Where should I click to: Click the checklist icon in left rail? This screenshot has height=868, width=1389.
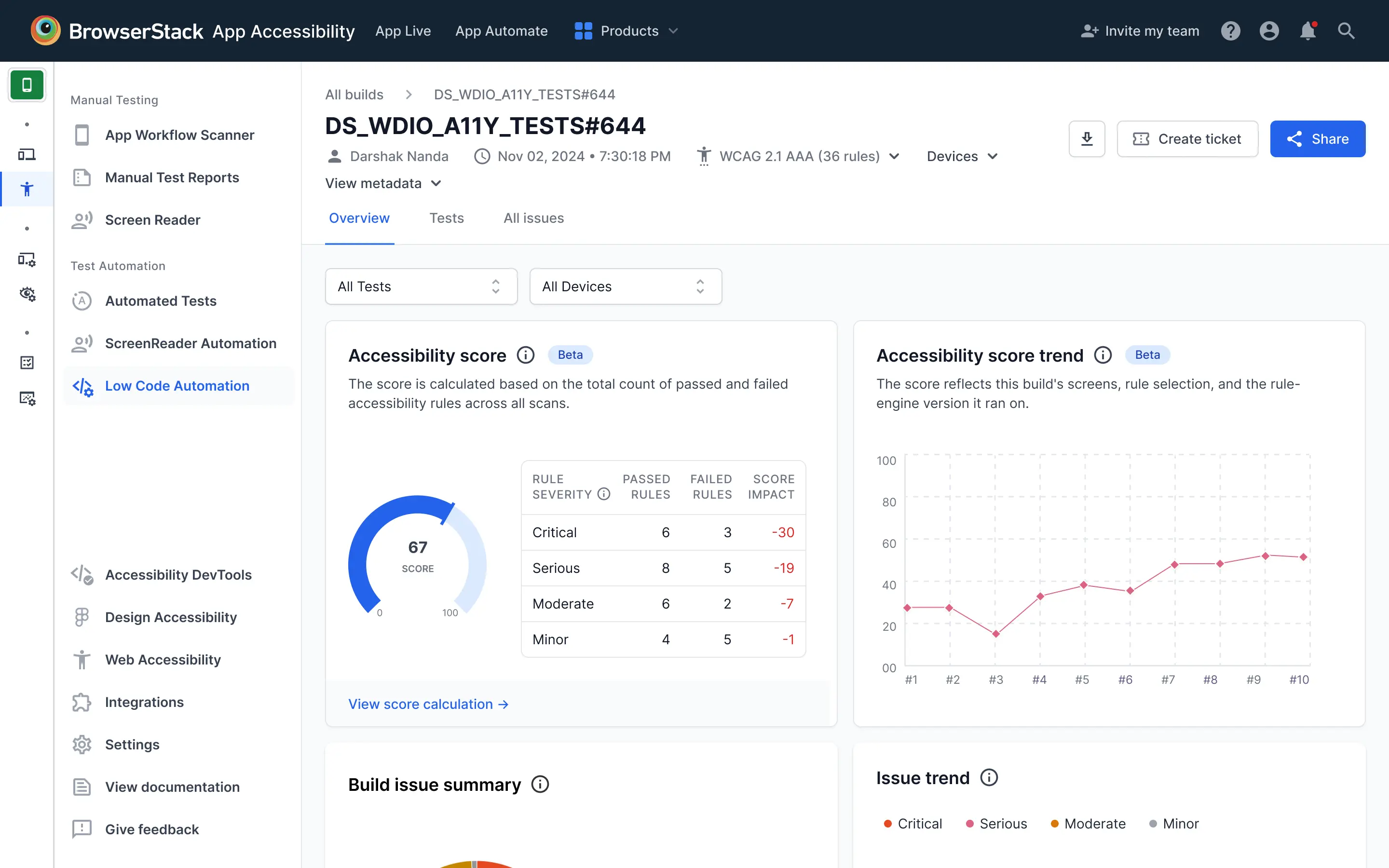coord(27,363)
